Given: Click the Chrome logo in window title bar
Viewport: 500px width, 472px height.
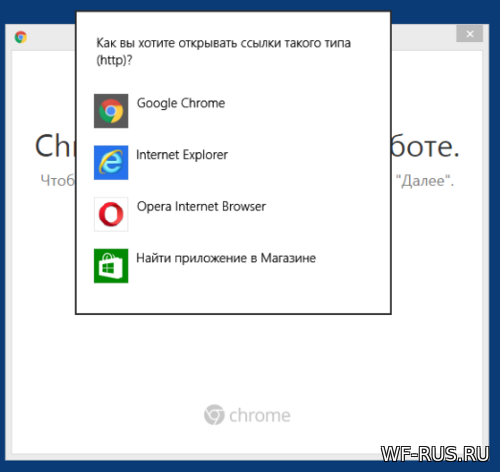Looking at the screenshot, I should [x=21, y=37].
